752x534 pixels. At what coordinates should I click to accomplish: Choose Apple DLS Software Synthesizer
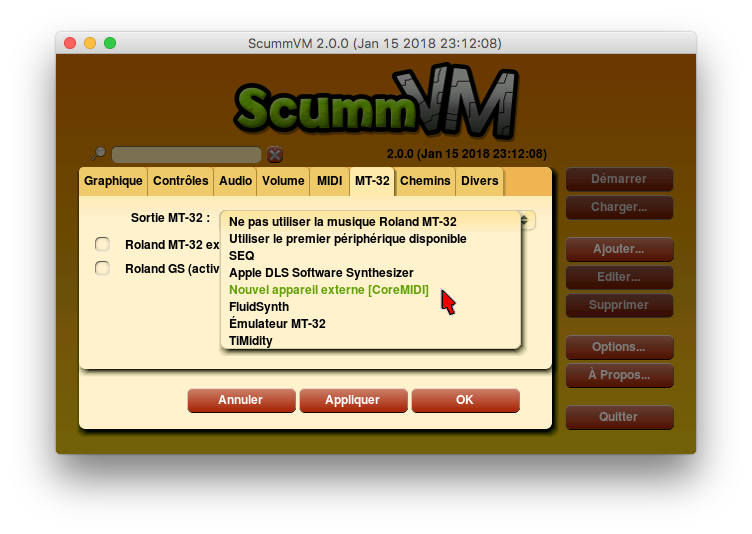coord(371,273)
